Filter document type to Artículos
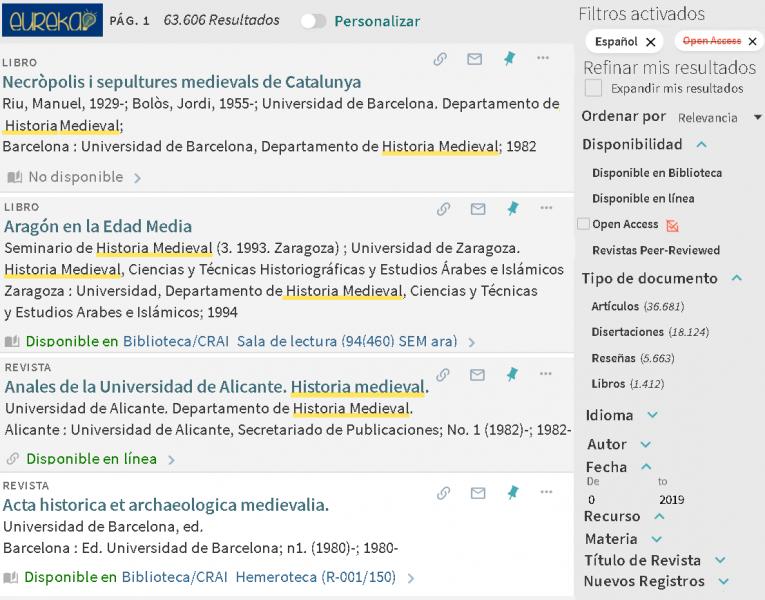Viewport: 765px width, 600px height. (x=638, y=306)
